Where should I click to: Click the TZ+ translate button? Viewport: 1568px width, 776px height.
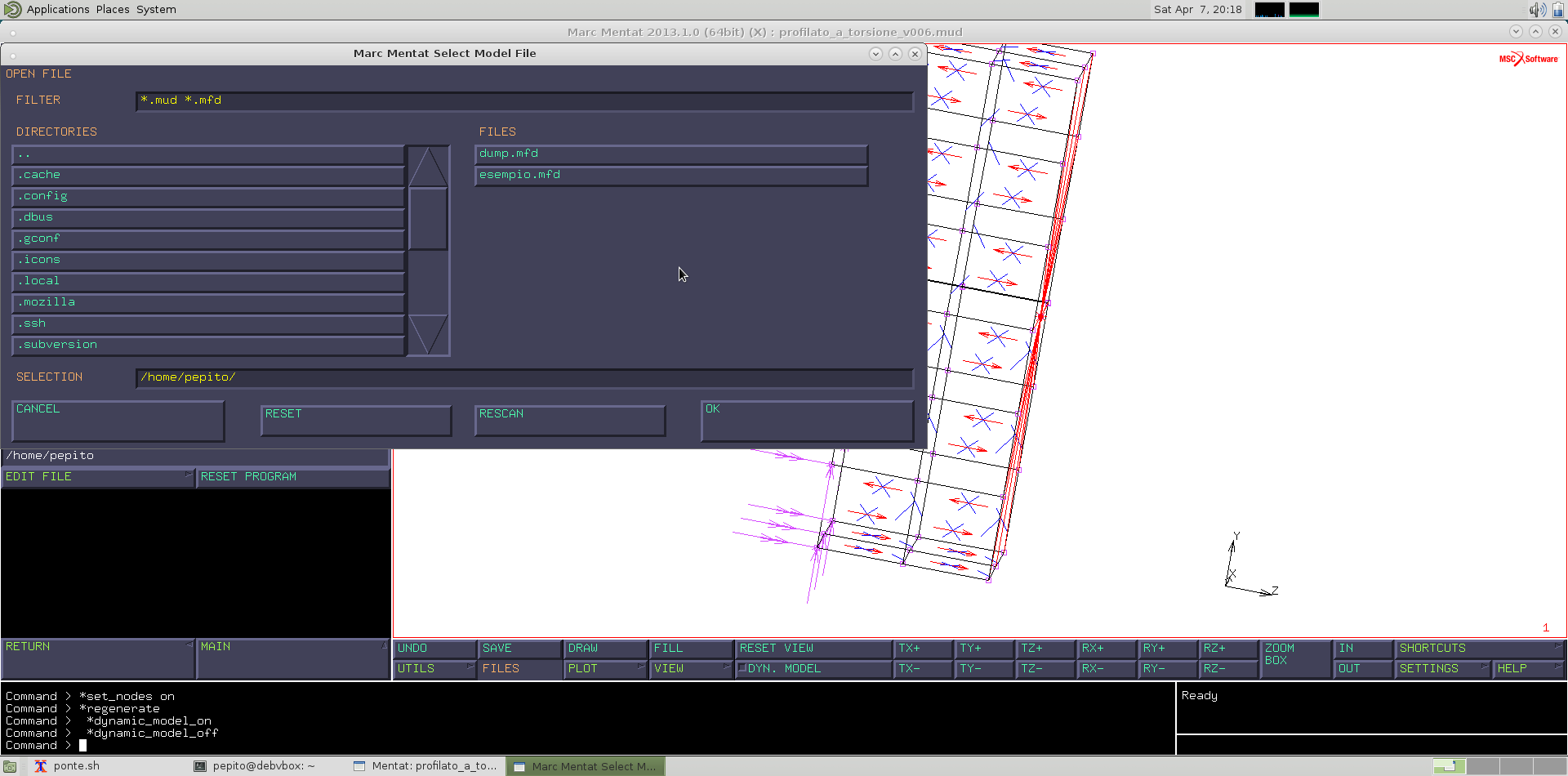(1046, 649)
